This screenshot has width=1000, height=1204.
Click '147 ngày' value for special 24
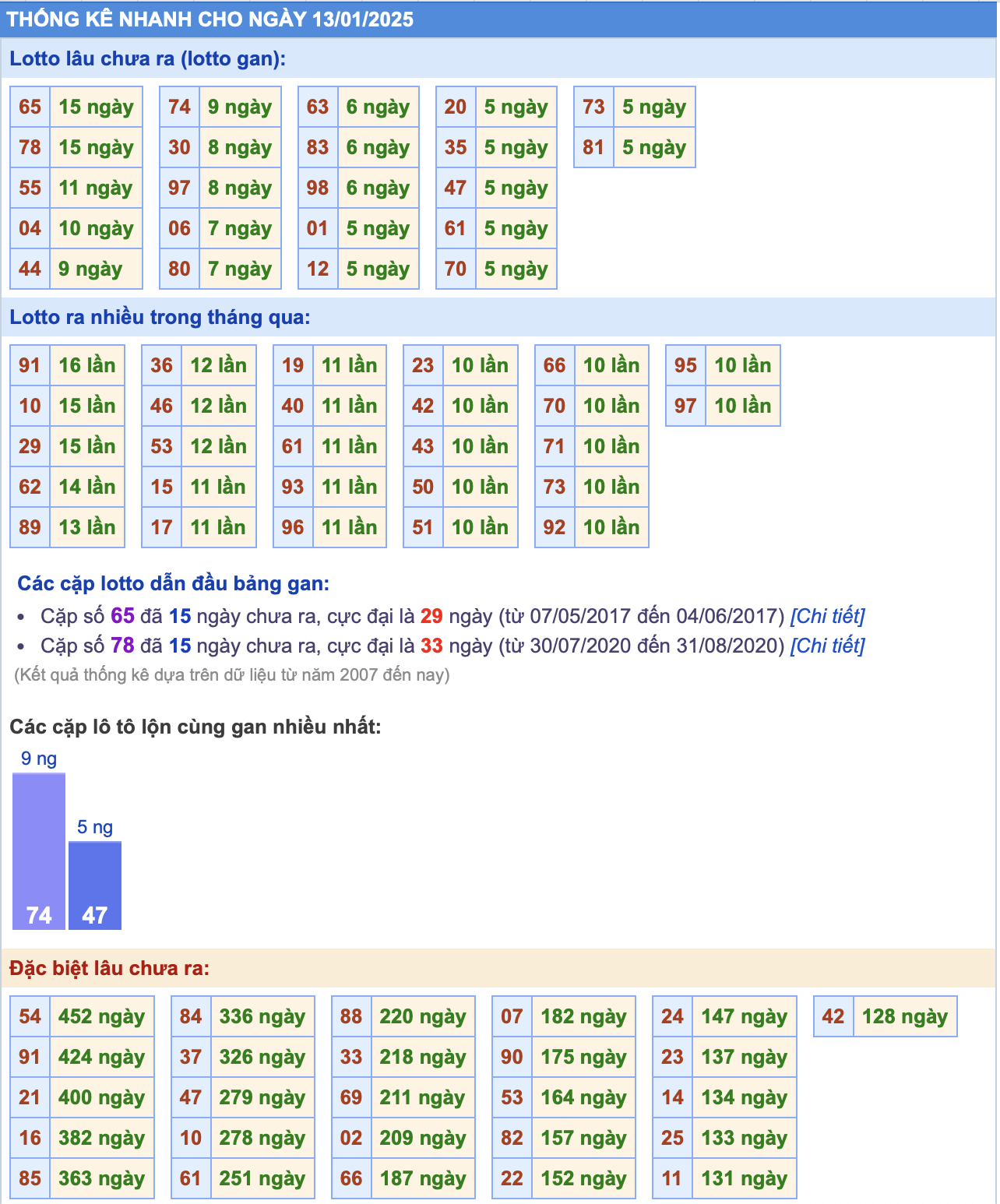pos(745,1016)
